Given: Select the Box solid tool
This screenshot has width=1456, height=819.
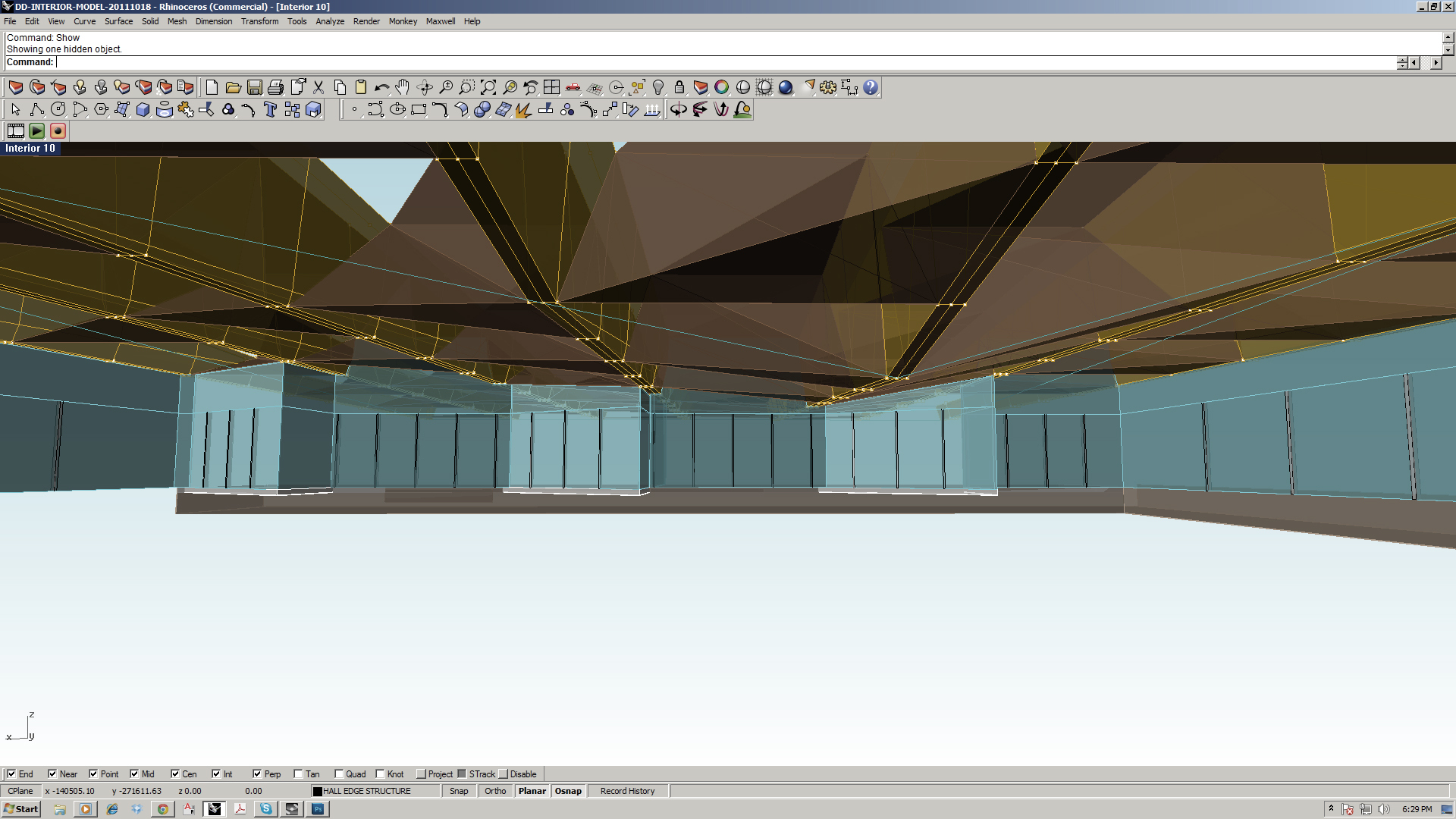Looking at the screenshot, I should 143,110.
